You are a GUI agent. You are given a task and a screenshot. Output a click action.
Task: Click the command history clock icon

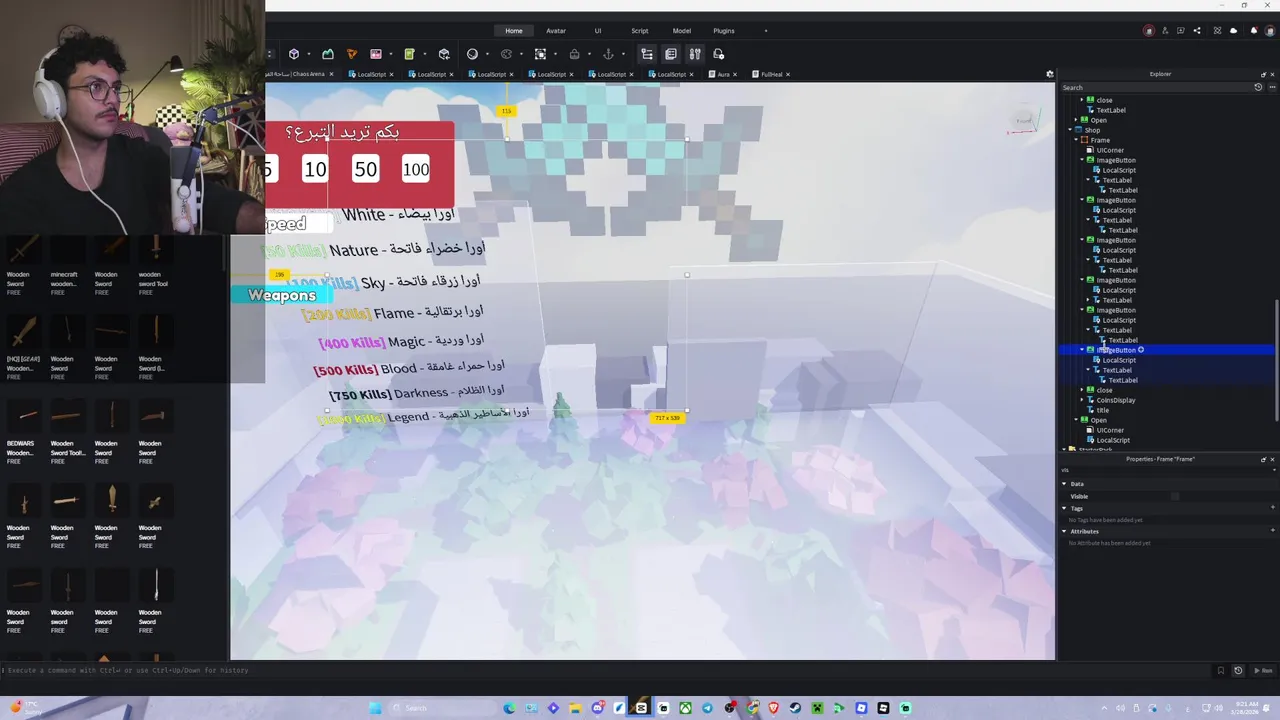click(1238, 670)
